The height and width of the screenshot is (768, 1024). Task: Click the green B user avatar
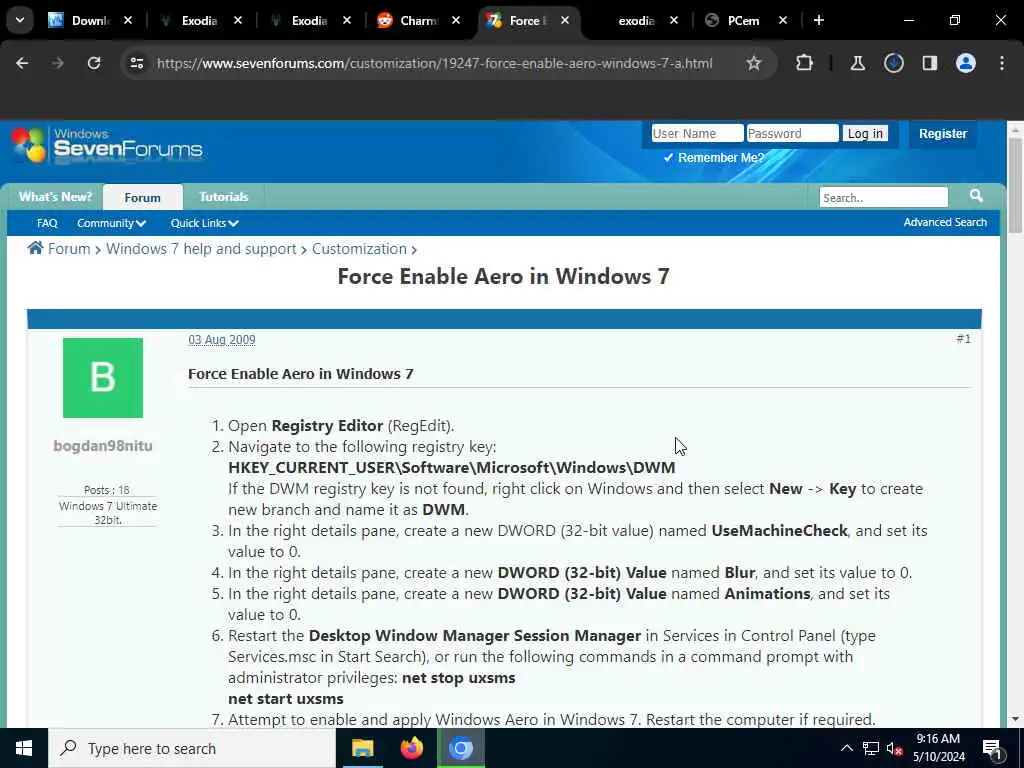(x=103, y=377)
